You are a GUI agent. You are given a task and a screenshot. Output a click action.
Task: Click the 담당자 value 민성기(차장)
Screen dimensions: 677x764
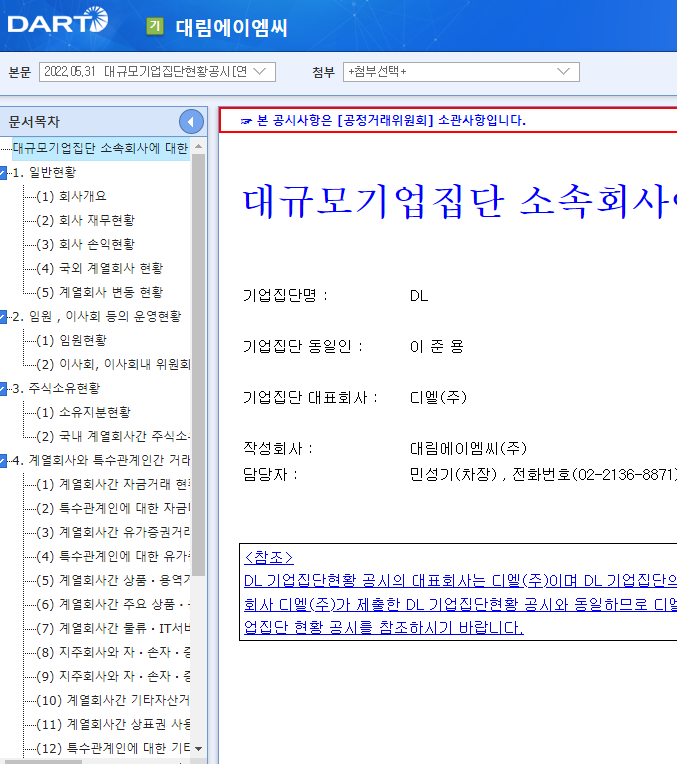coord(453,475)
